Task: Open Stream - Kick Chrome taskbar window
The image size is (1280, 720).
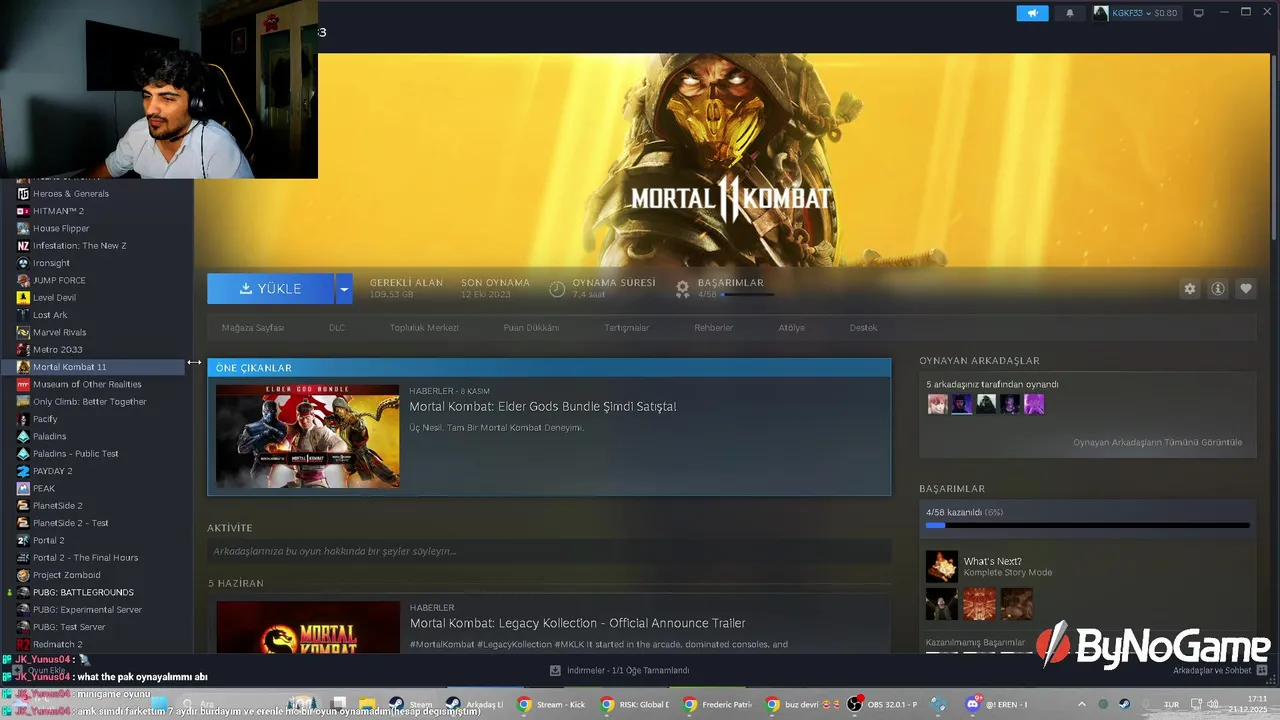Action: 550,704
